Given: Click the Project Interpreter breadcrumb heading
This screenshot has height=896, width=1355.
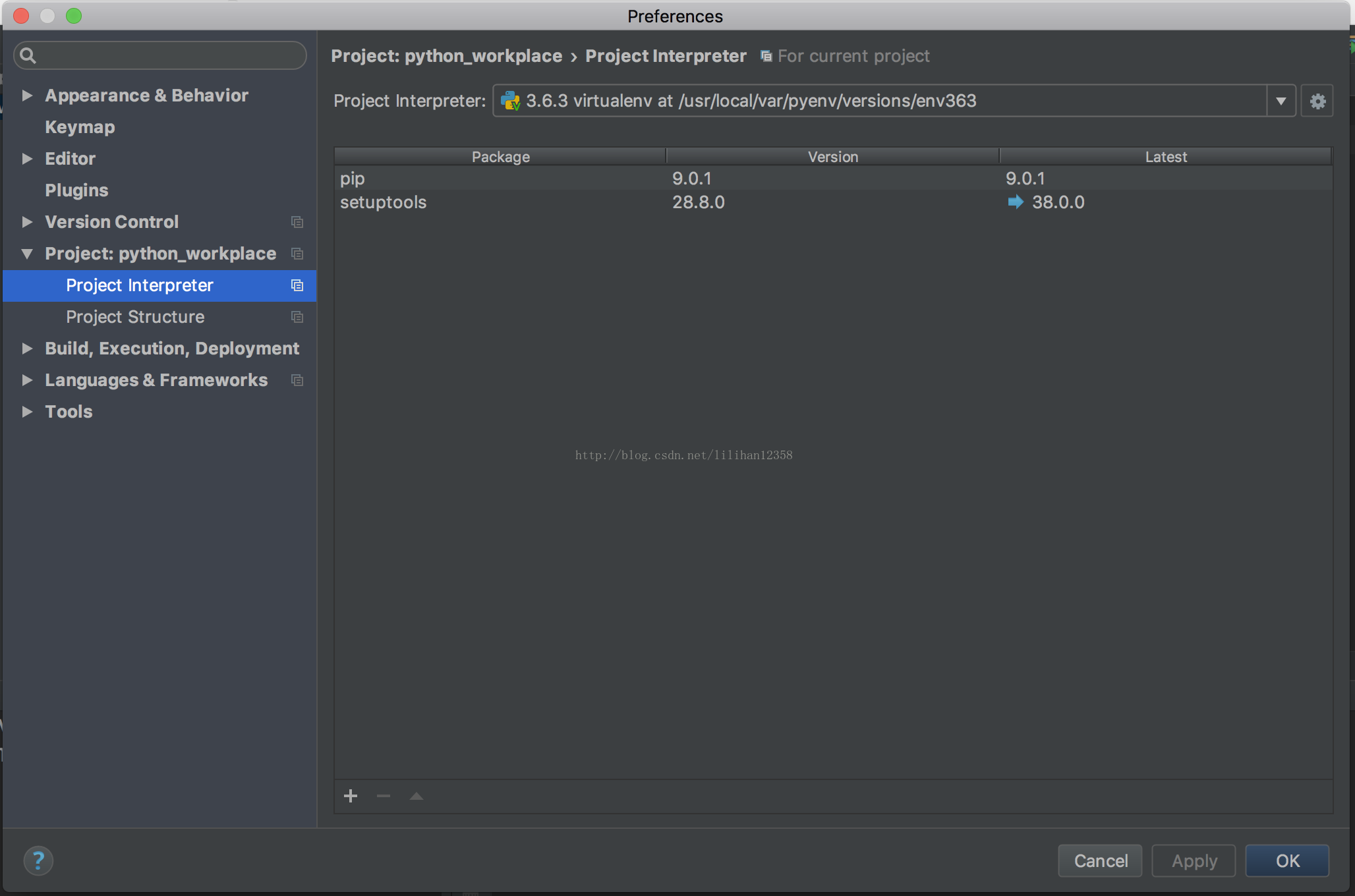Looking at the screenshot, I should click(666, 56).
